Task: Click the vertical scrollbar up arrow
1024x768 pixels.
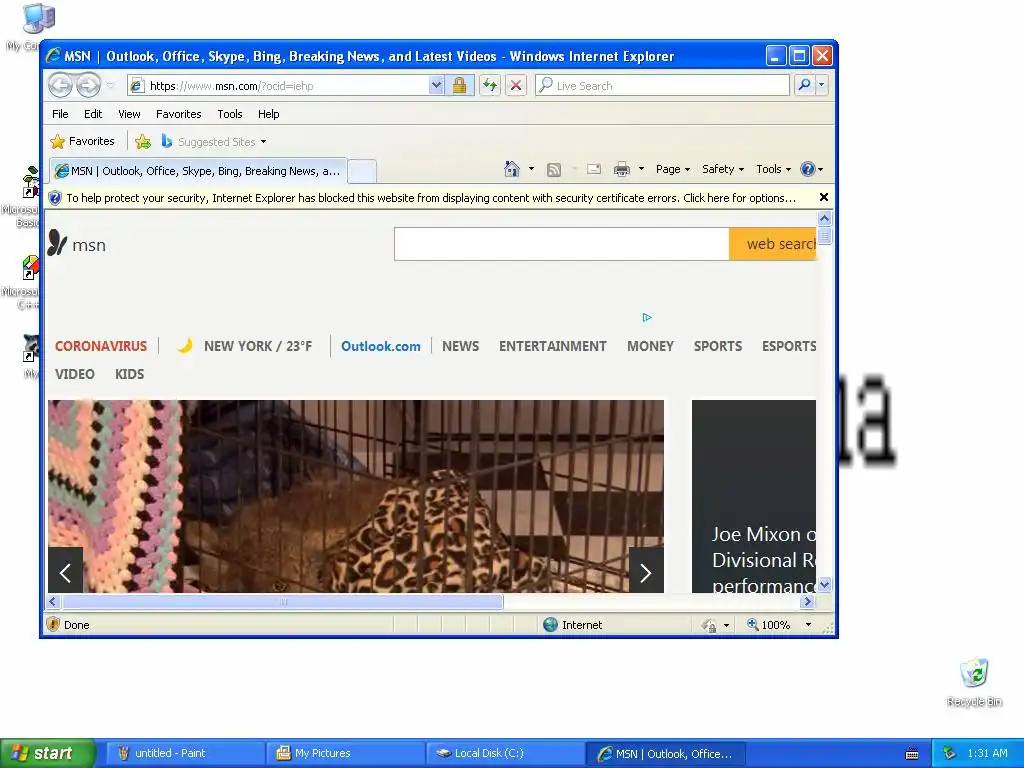Action: 824,218
